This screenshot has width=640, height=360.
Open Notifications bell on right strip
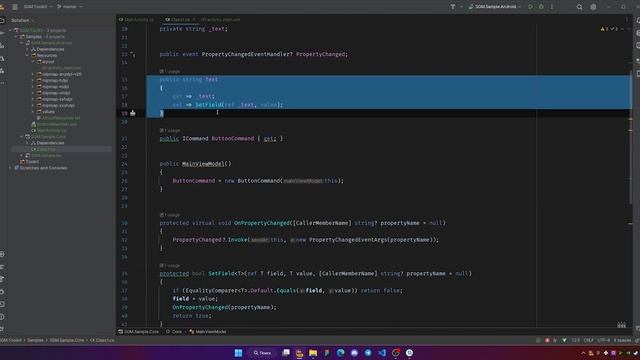pos(638,20)
